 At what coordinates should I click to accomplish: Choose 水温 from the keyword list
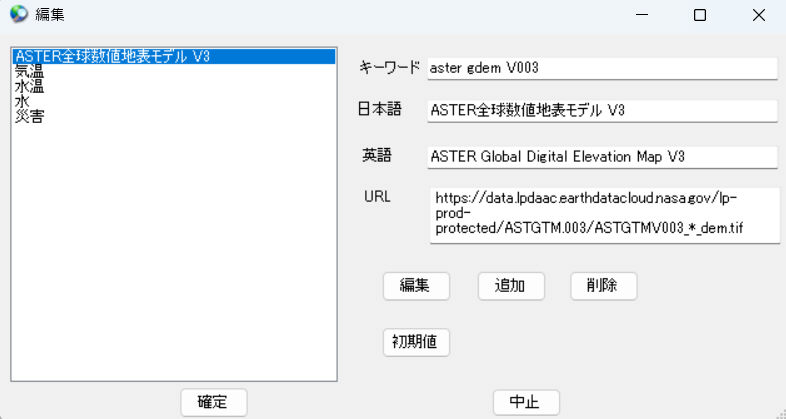(29, 87)
